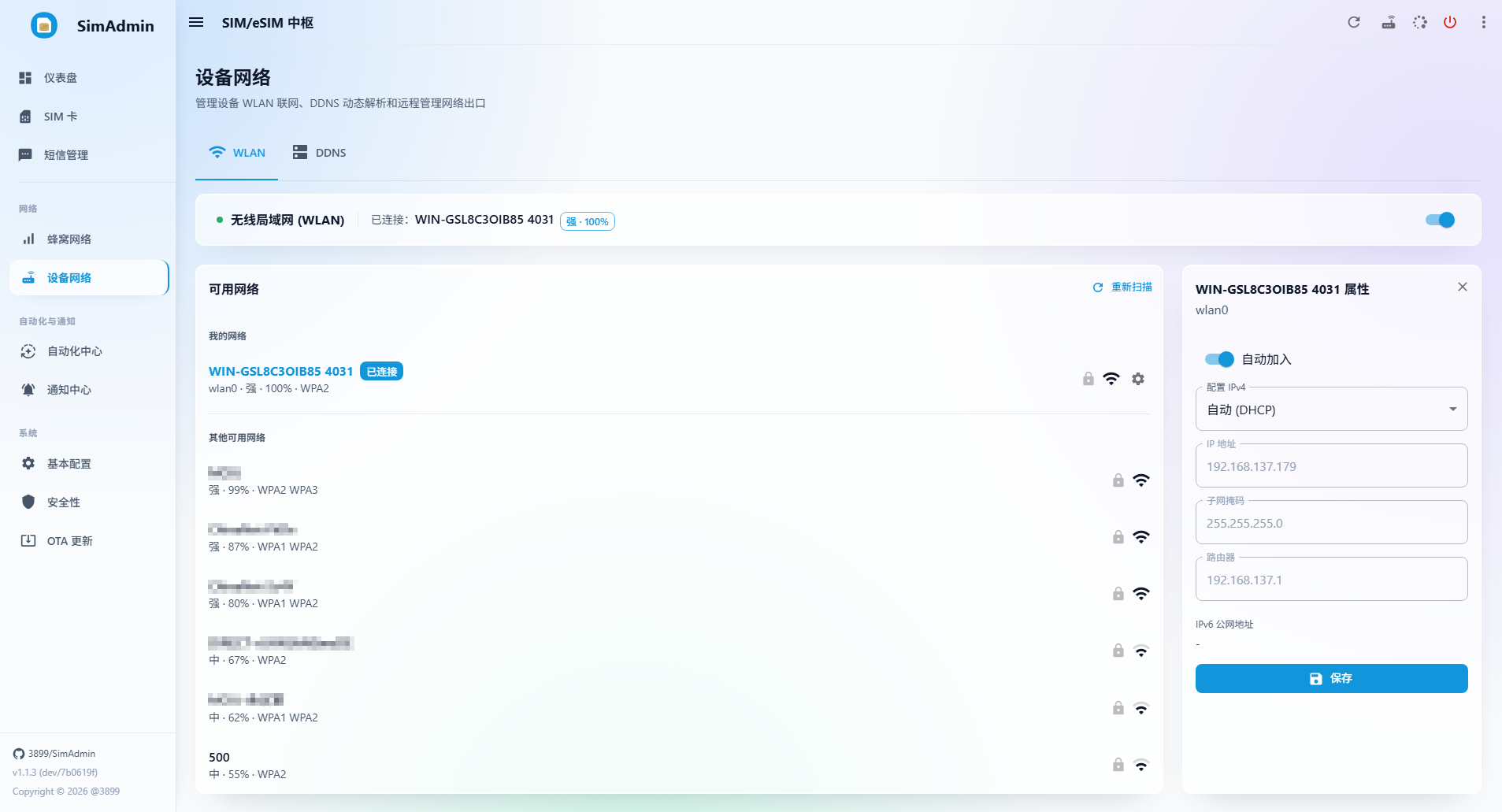This screenshot has height=812, width=1502.
Task: Click the red power icon
Action: click(x=1450, y=22)
